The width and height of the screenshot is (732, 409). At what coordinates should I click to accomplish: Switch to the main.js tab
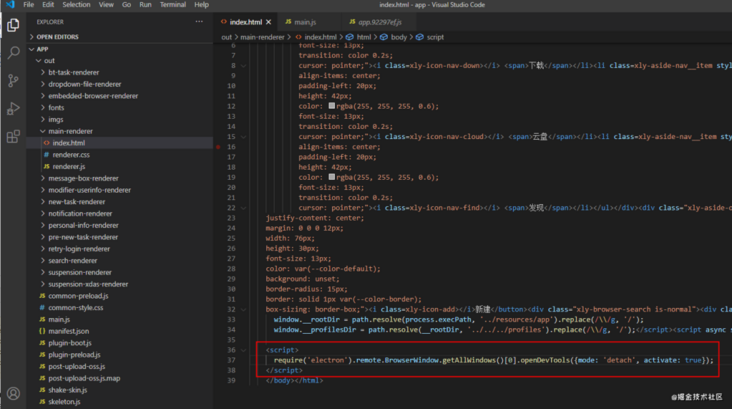tap(304, 22)
